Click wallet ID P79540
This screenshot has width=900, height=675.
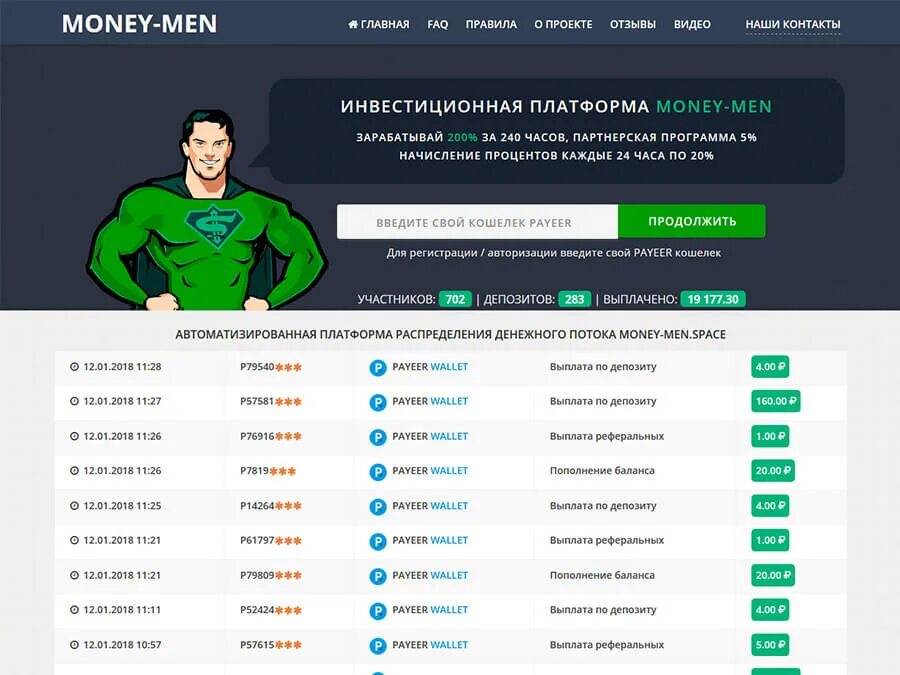[271, 367]
